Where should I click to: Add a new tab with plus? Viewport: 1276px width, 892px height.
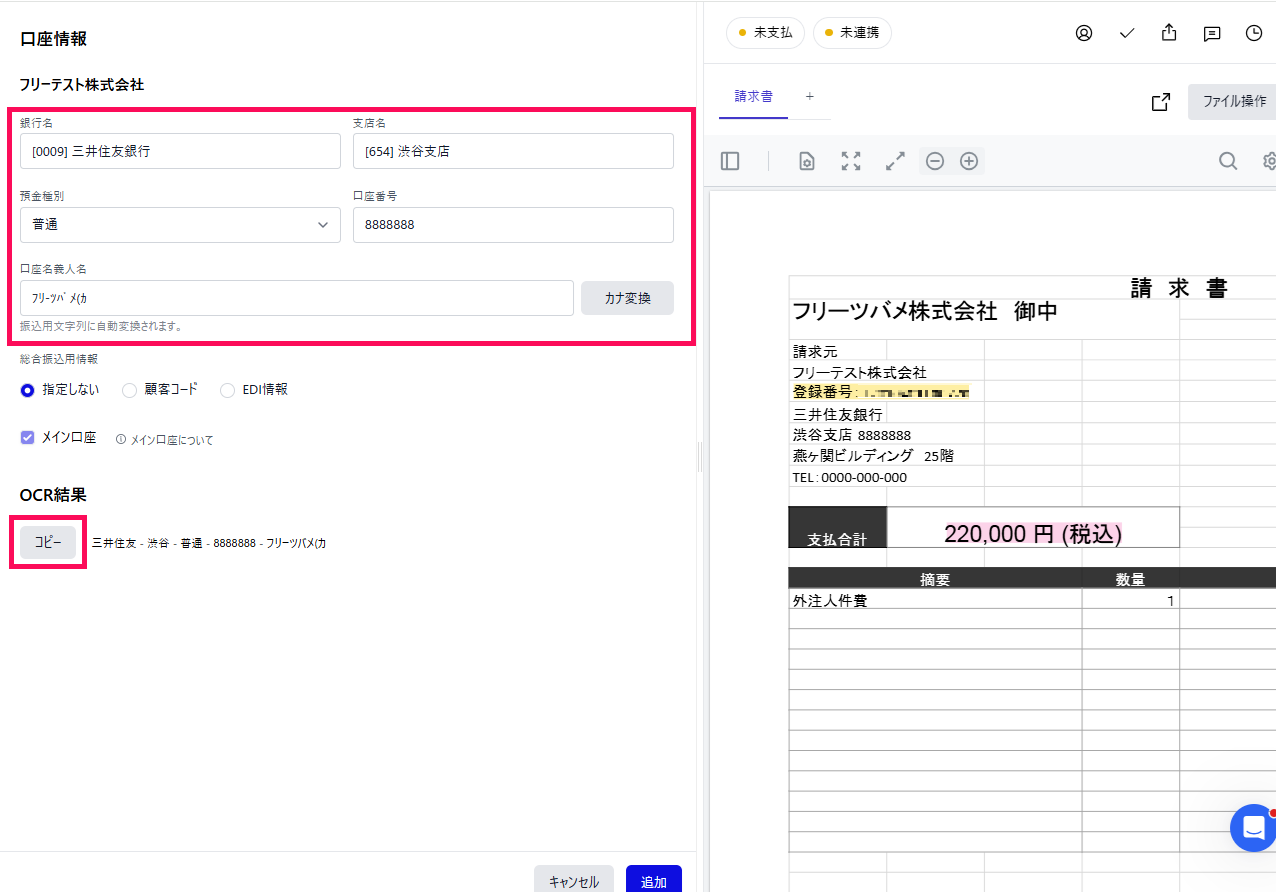(x=810, y=96)
